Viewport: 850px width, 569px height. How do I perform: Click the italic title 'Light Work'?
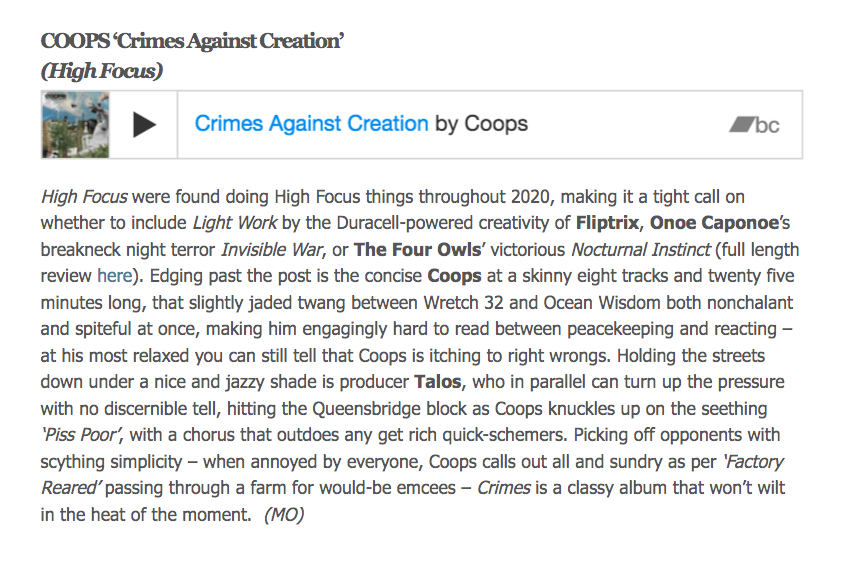[x=235, y=223]
